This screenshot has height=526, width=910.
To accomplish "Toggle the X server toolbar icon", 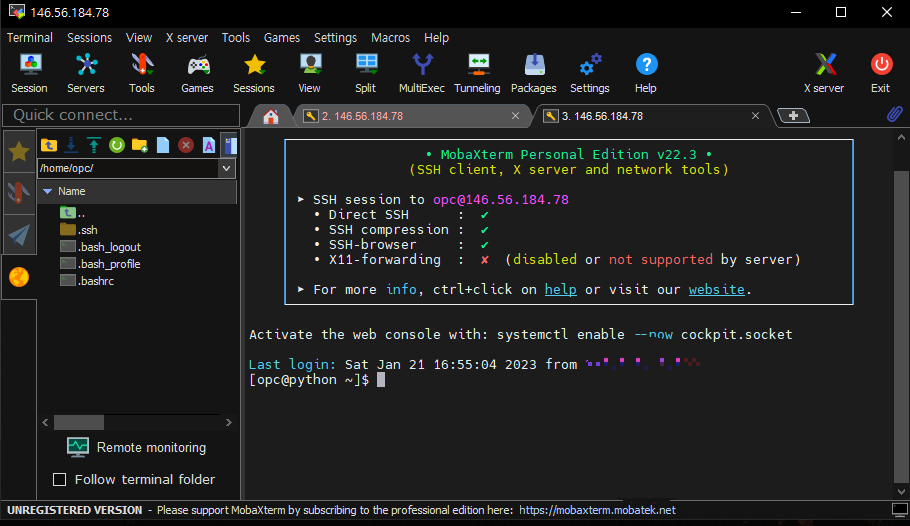I will pos(824,74).
